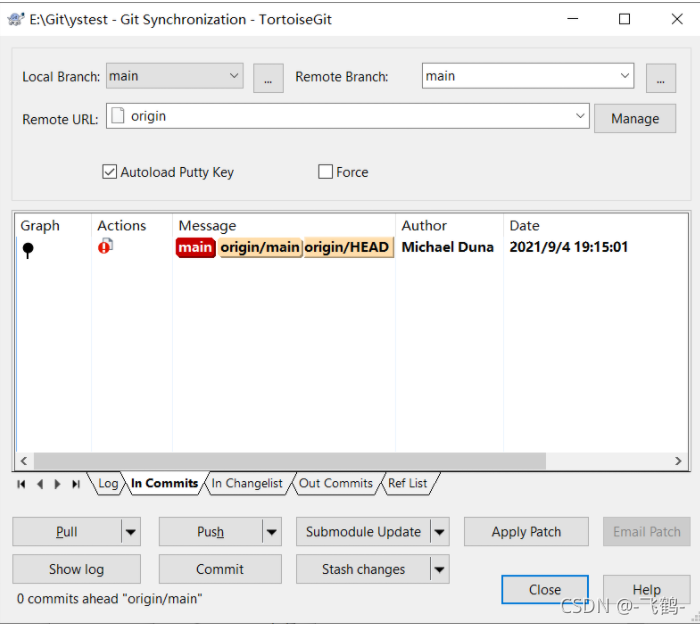The image size is (700, 624).
Task: Click the horizontal scrollbar thumb in commit list
Action: pyautogui.click(x=290, y=461)
